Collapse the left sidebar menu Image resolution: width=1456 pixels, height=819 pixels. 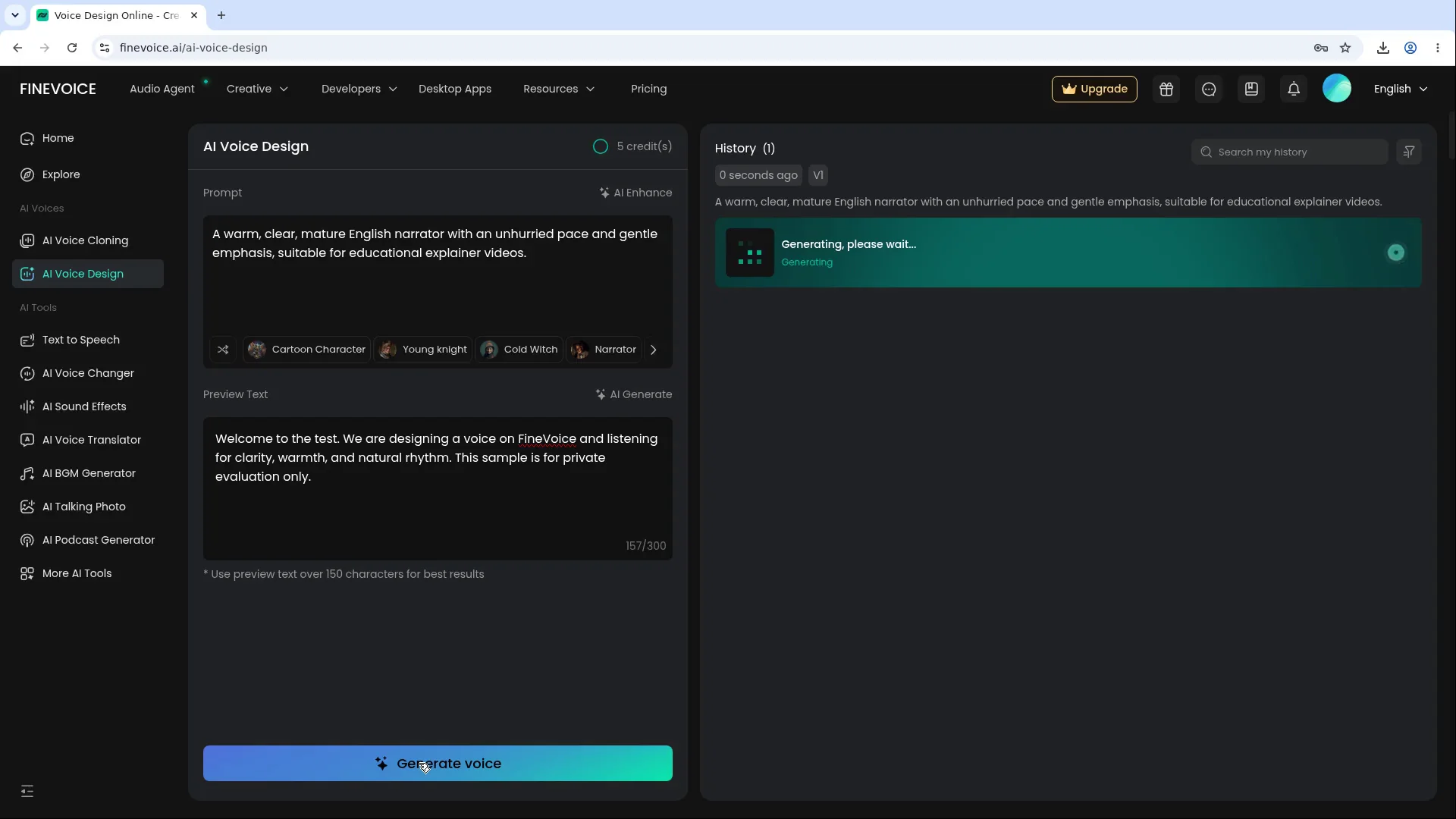[x=27, y=792]
